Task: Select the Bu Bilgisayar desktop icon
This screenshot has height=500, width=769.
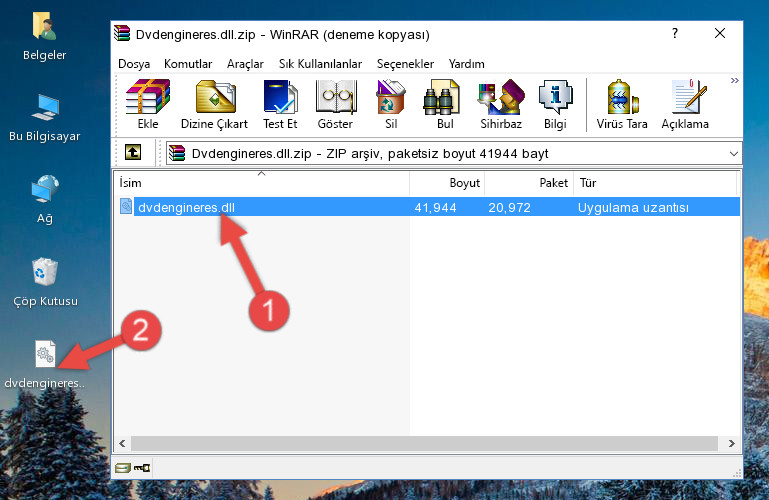Action: pos(45,118)
